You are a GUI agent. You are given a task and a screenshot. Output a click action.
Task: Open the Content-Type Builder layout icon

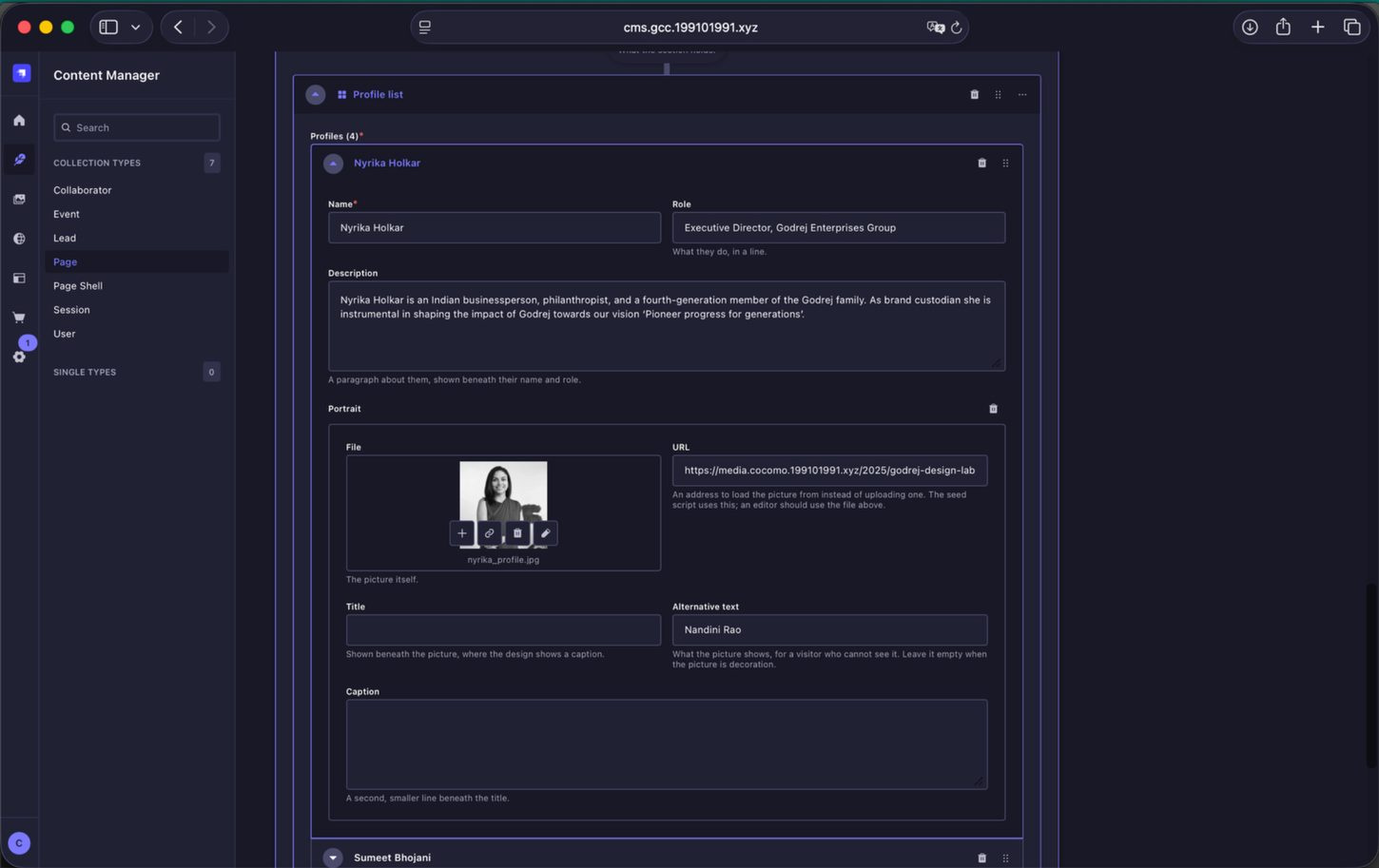click(x=19, y=279)
